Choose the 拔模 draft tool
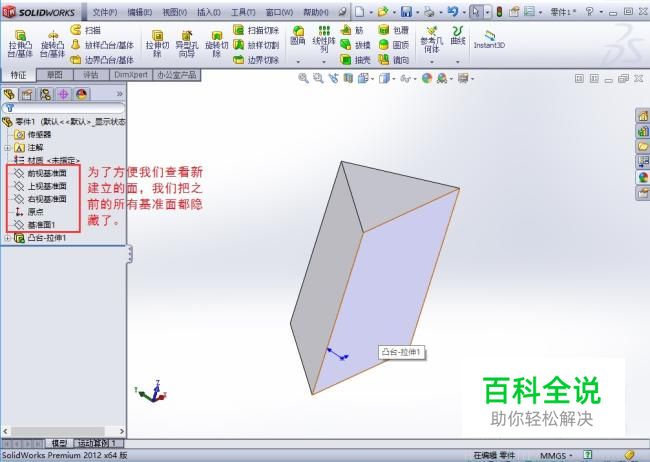 click(355, 45)
